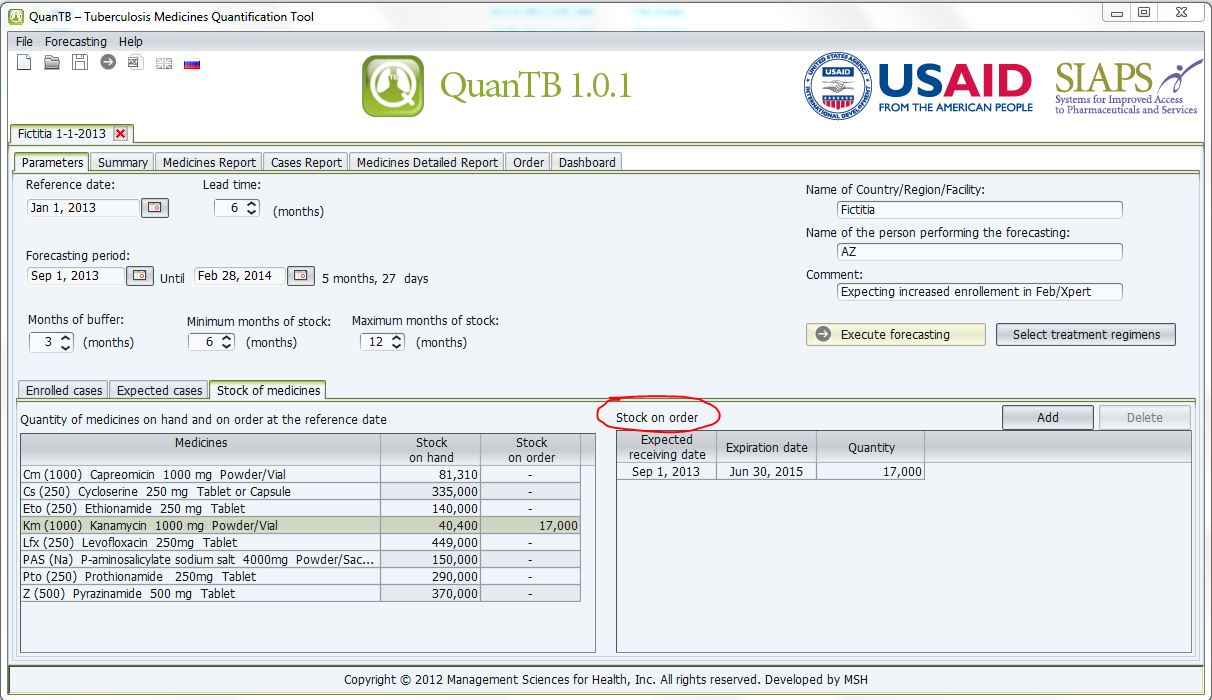1212x700 pixels.
Task: Click the Minimum months of stock spinner
Action: [x=212, y=342]
